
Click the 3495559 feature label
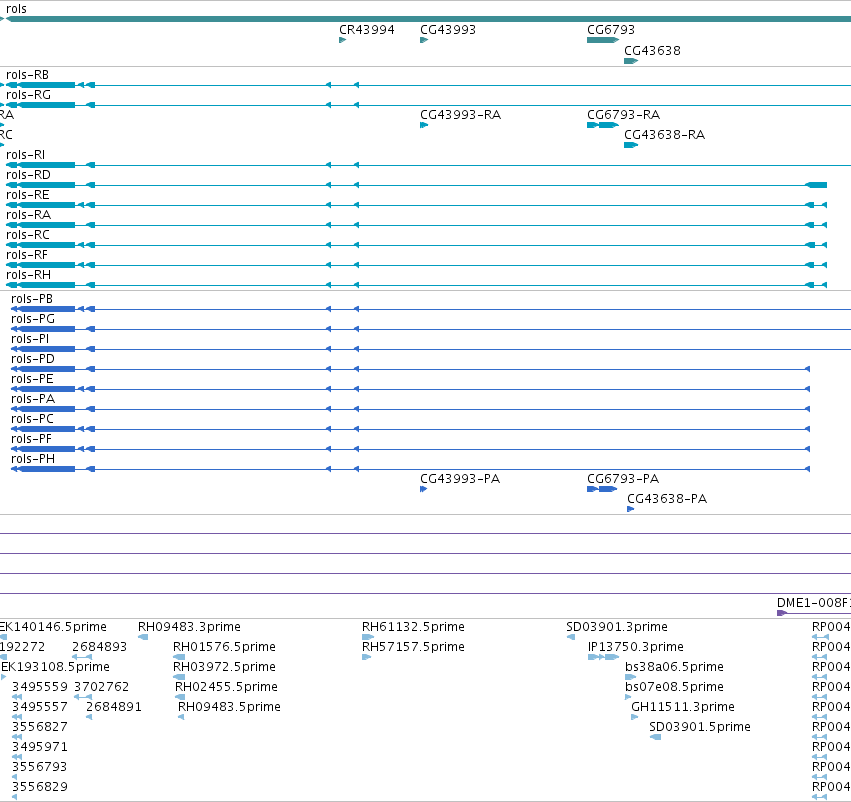click(40, 686)
